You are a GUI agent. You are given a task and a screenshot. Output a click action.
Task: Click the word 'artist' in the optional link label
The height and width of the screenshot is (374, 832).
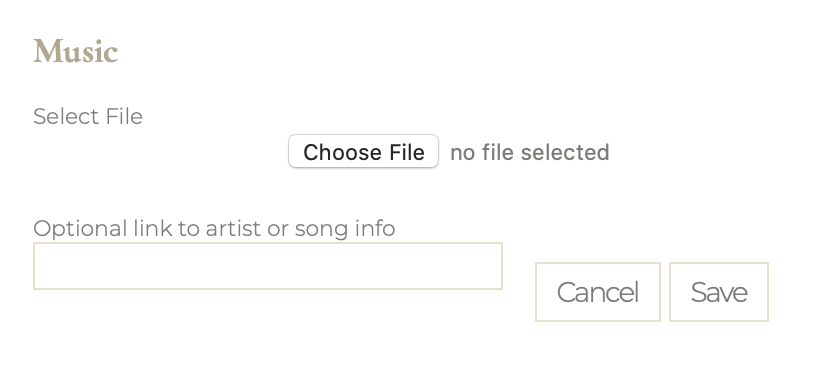pyautogui.click(x=233, y=229)
